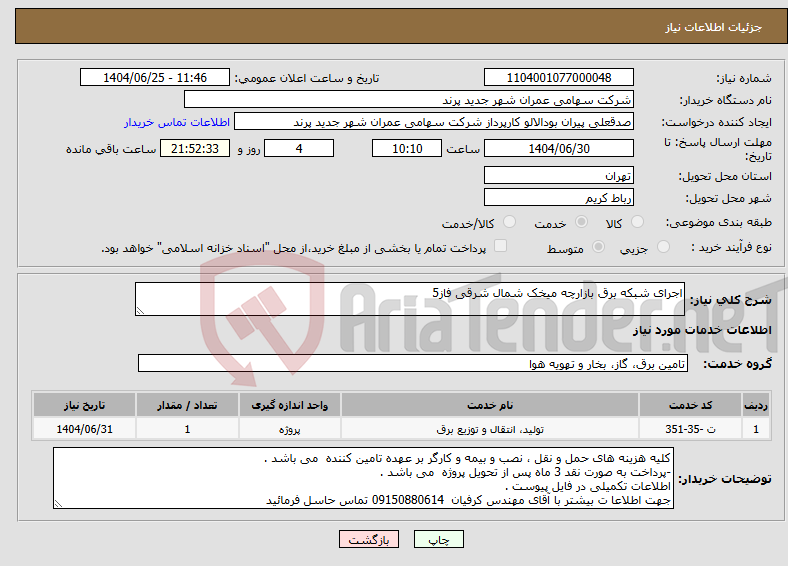Click service code cell ت -35-351

(691, 429)
